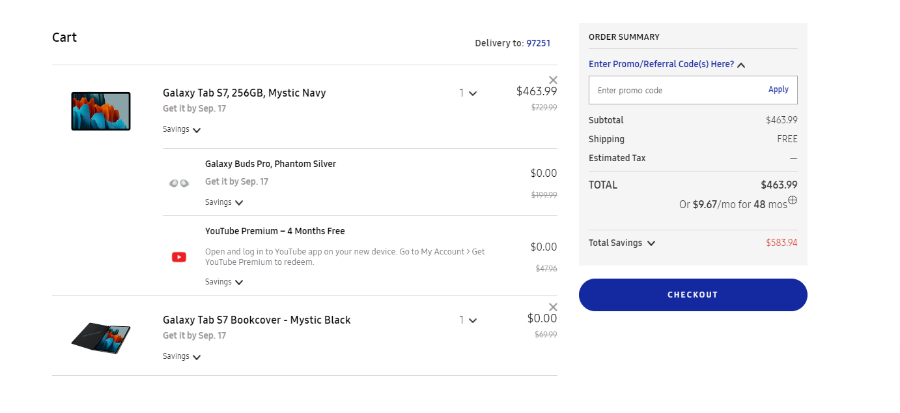Viewport: 900px width, 413px height.
Task: Click the Galaxy Buds Pro earbuds image
Action: [179, 183]
